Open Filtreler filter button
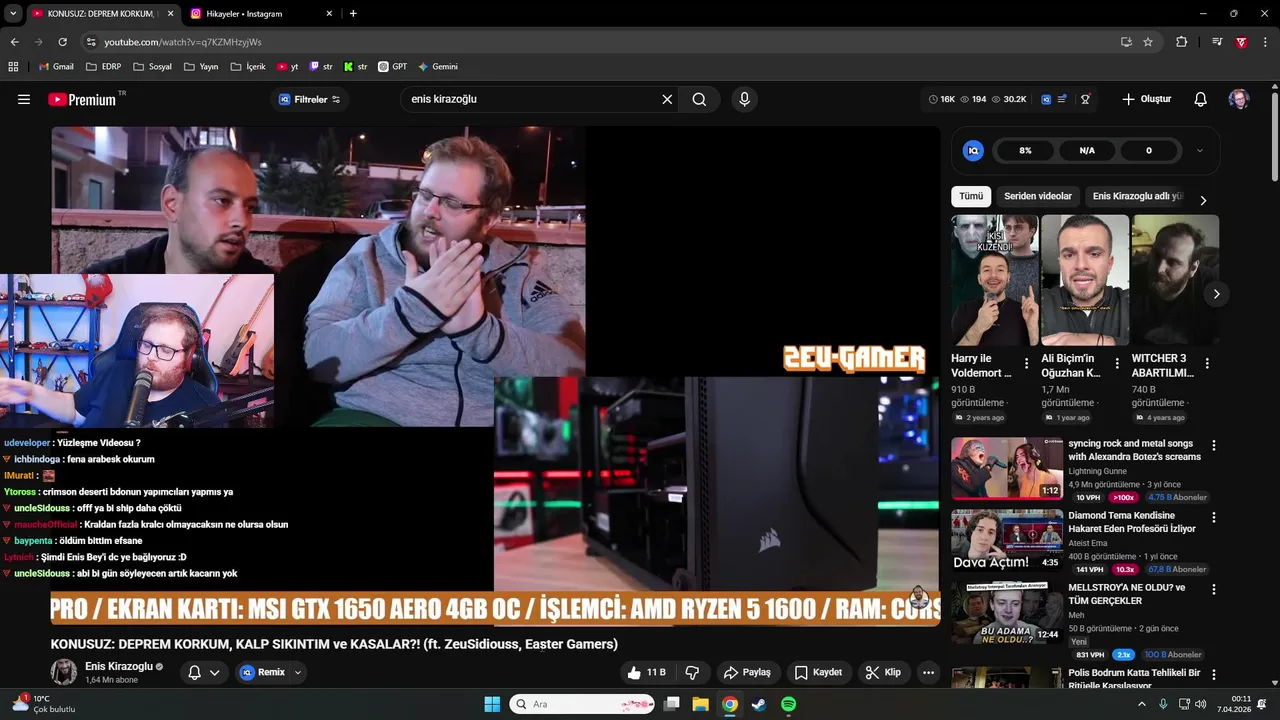Screen dimensions: 1280x720 point(309,99)
